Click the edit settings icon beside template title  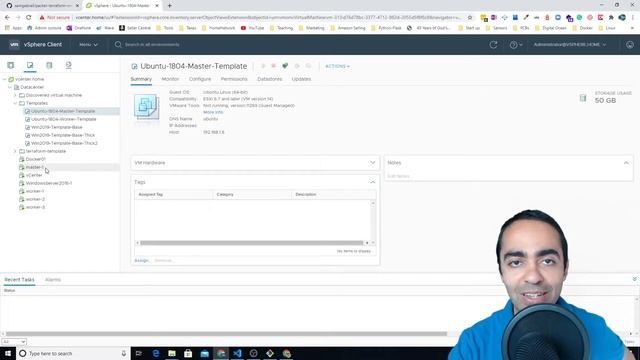pyautogui.click(x=297, y=66)
